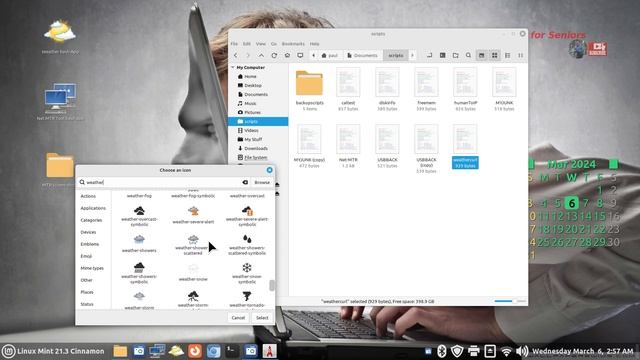Switch to list view

point(507,56)
